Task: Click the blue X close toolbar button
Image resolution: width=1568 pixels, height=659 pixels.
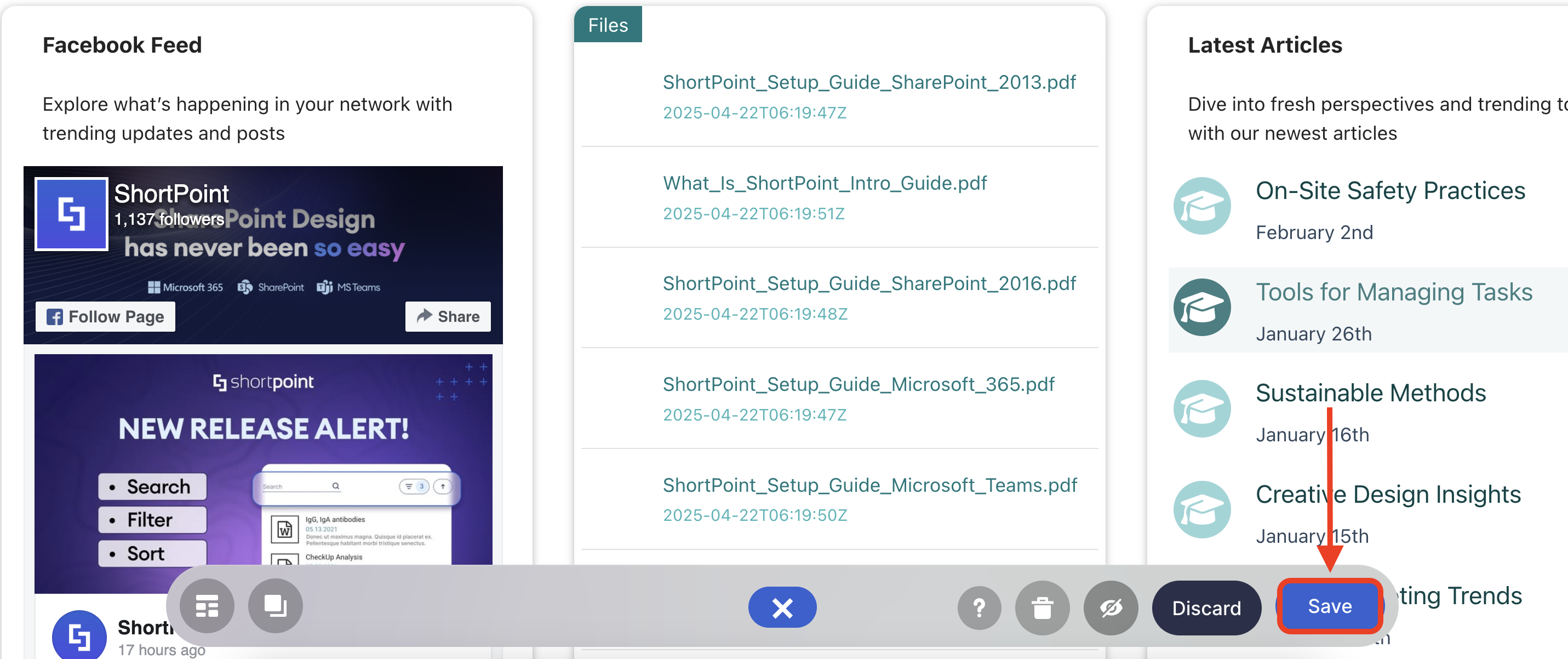Action: 782,607
